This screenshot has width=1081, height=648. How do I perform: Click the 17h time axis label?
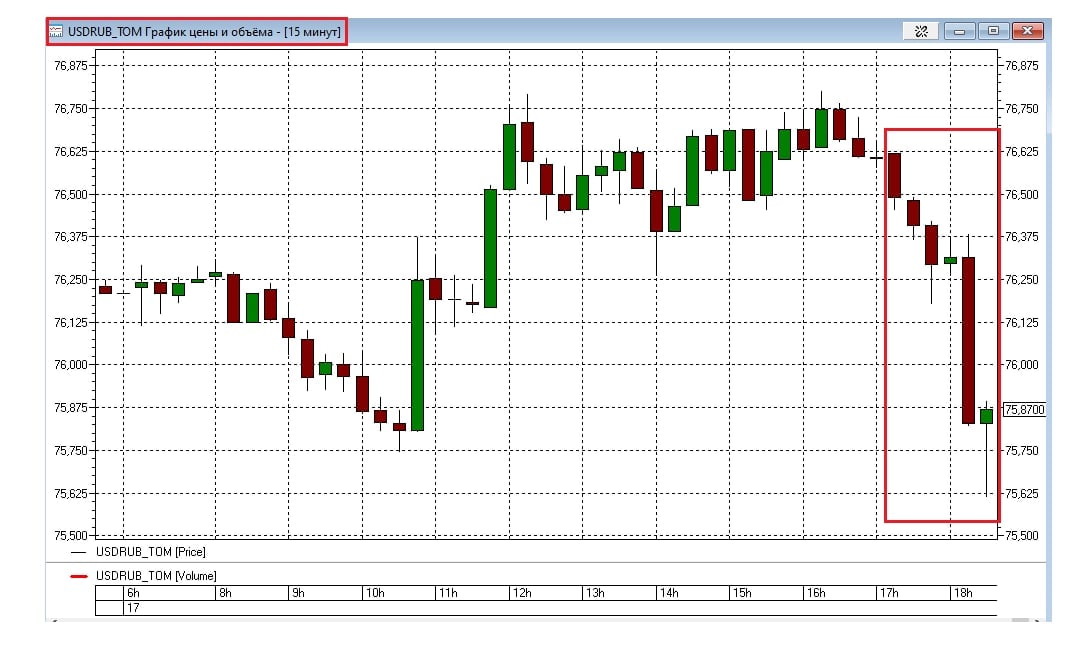(889, 593)
